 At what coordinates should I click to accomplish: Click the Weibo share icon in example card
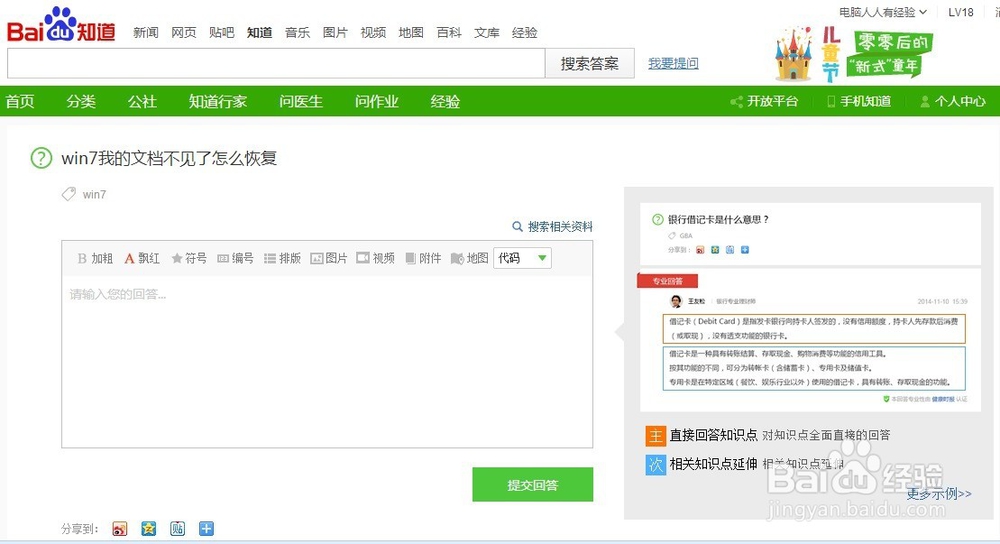[700, 250]
